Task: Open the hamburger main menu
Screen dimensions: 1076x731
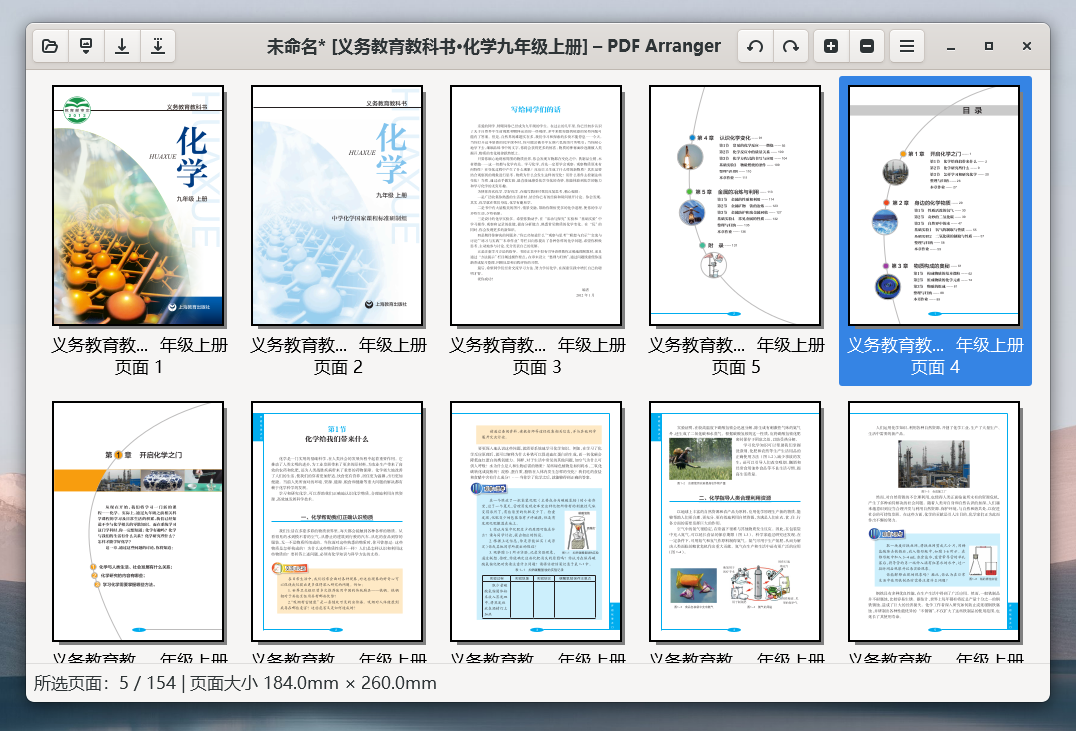Action: (906, 46)
